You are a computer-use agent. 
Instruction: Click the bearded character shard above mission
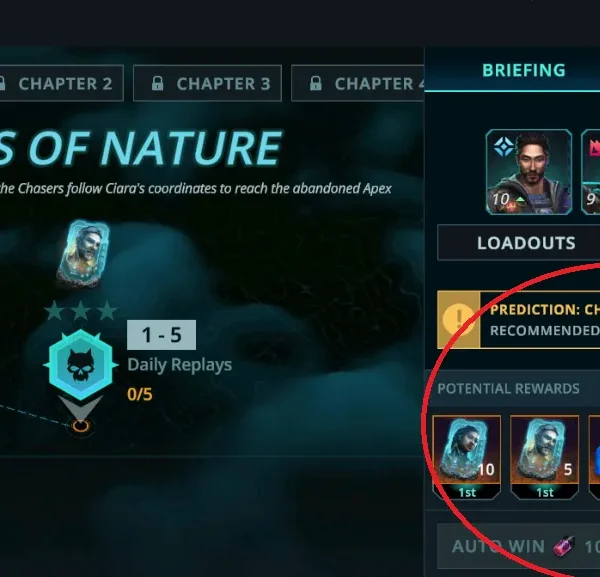pyautogui.click(x=83, y=253)
